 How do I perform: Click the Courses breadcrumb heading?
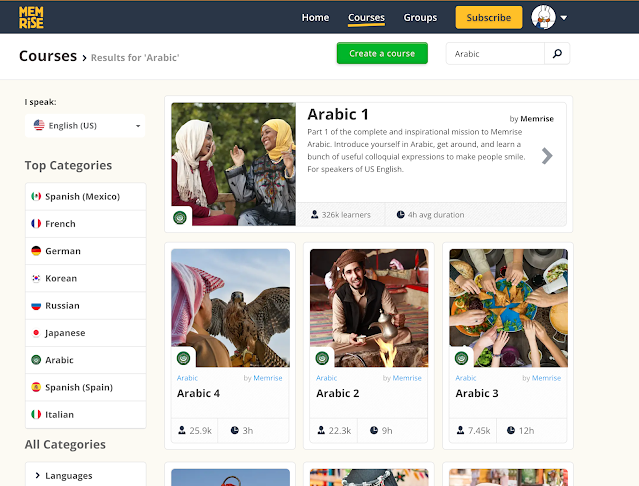point(48,56)
